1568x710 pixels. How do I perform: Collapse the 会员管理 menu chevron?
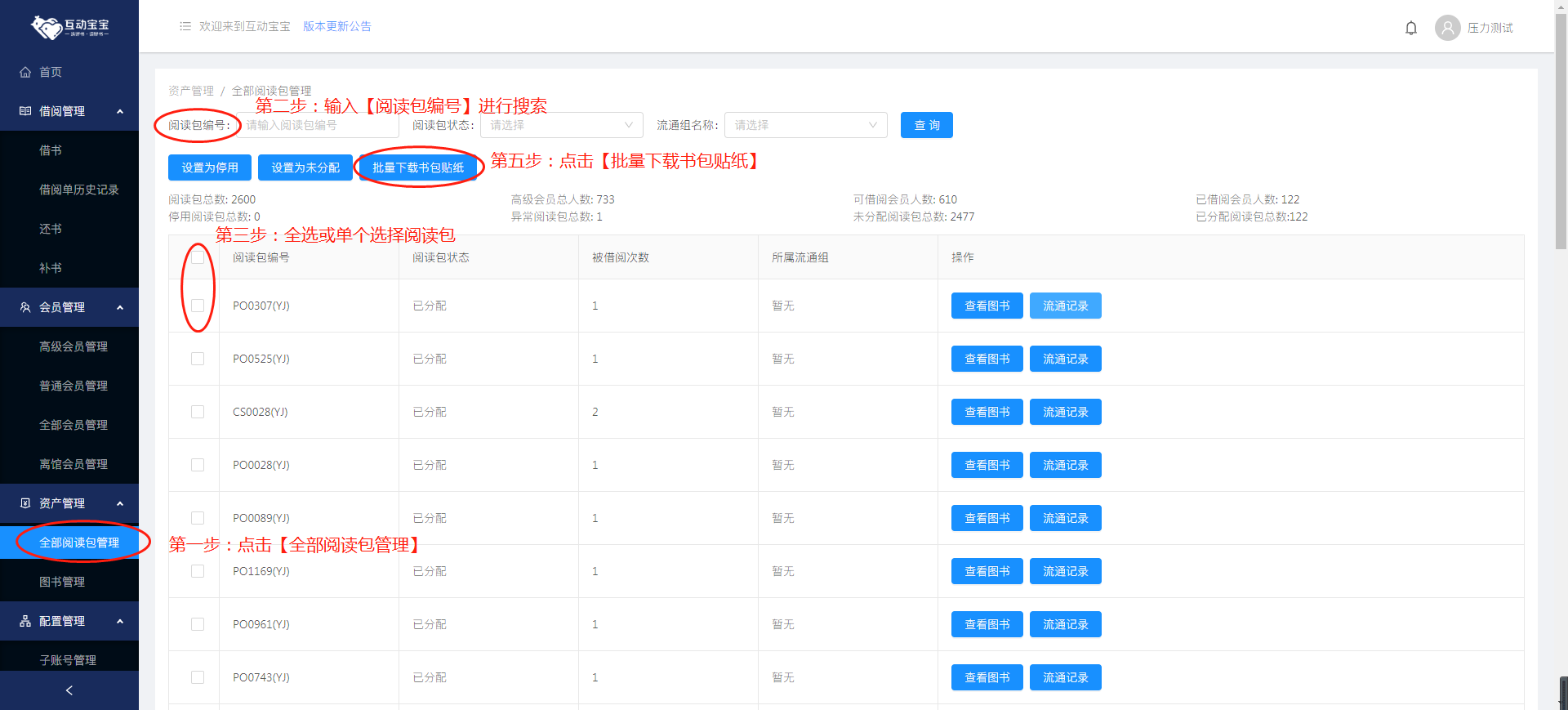[120, 307]
